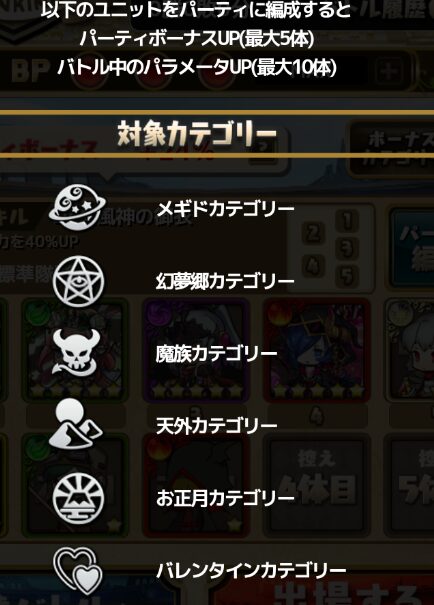
Task: Choose party slot number 3 selector
Action: point(347,248)
